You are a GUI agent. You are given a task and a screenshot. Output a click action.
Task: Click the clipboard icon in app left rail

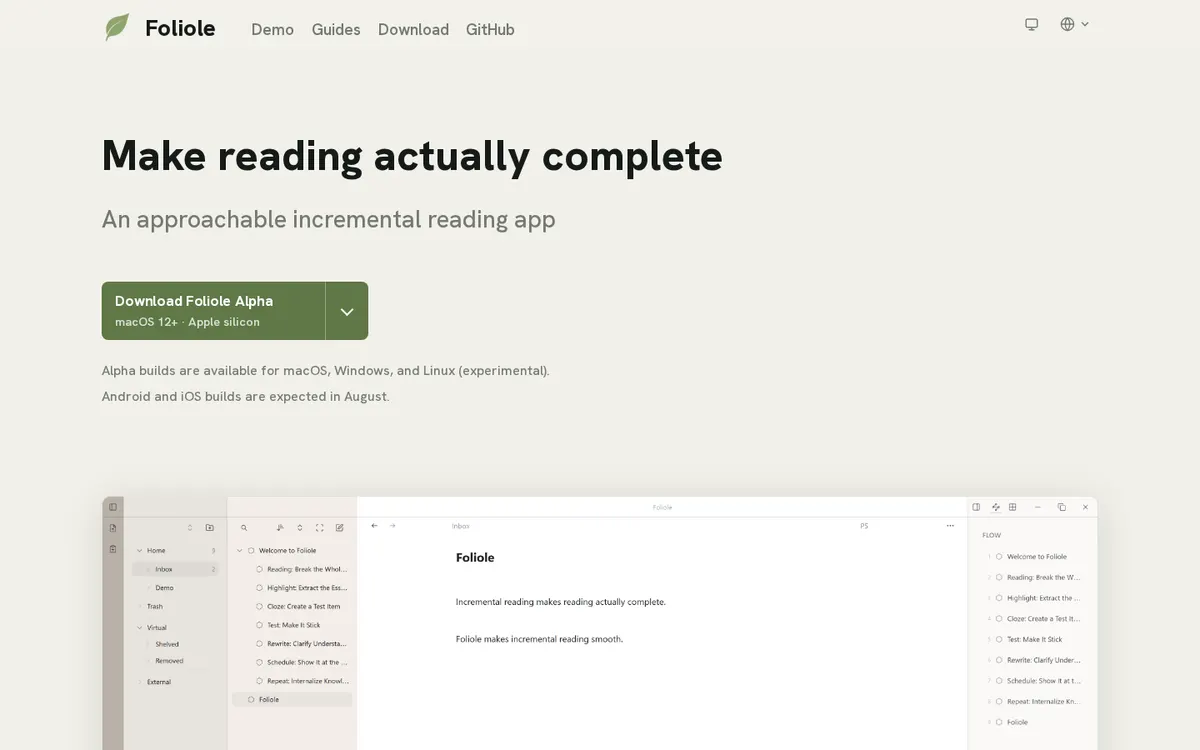pyautogui.click(x=113, y=548)
